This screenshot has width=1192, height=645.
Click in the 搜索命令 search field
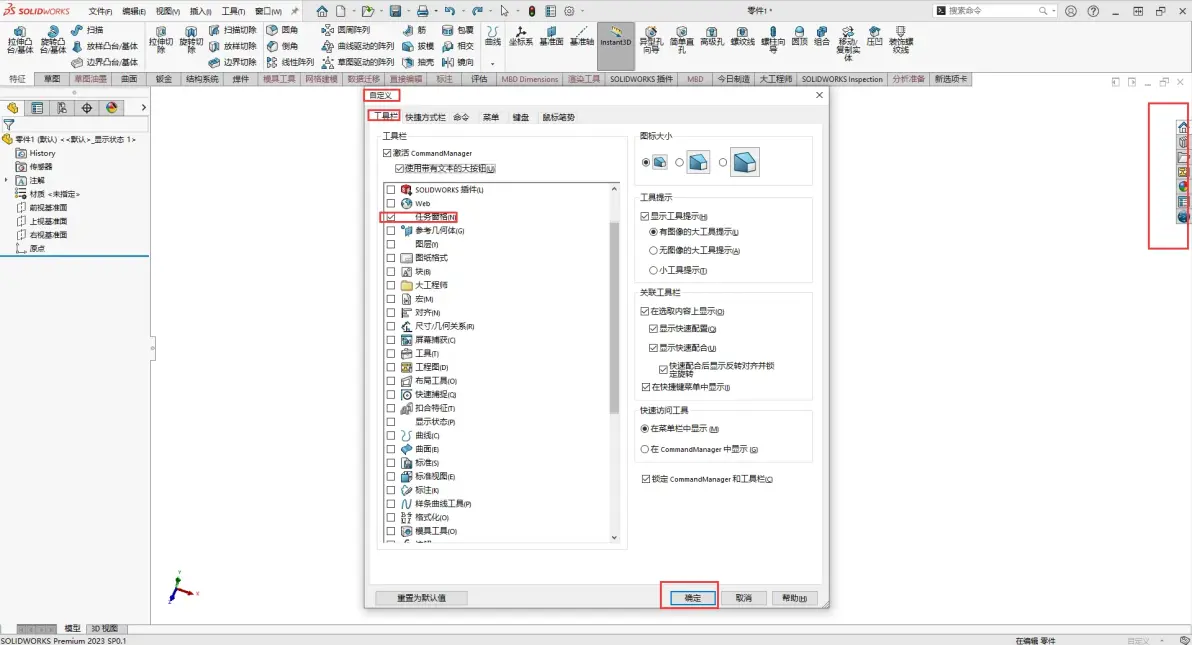(x=992, y=11)
